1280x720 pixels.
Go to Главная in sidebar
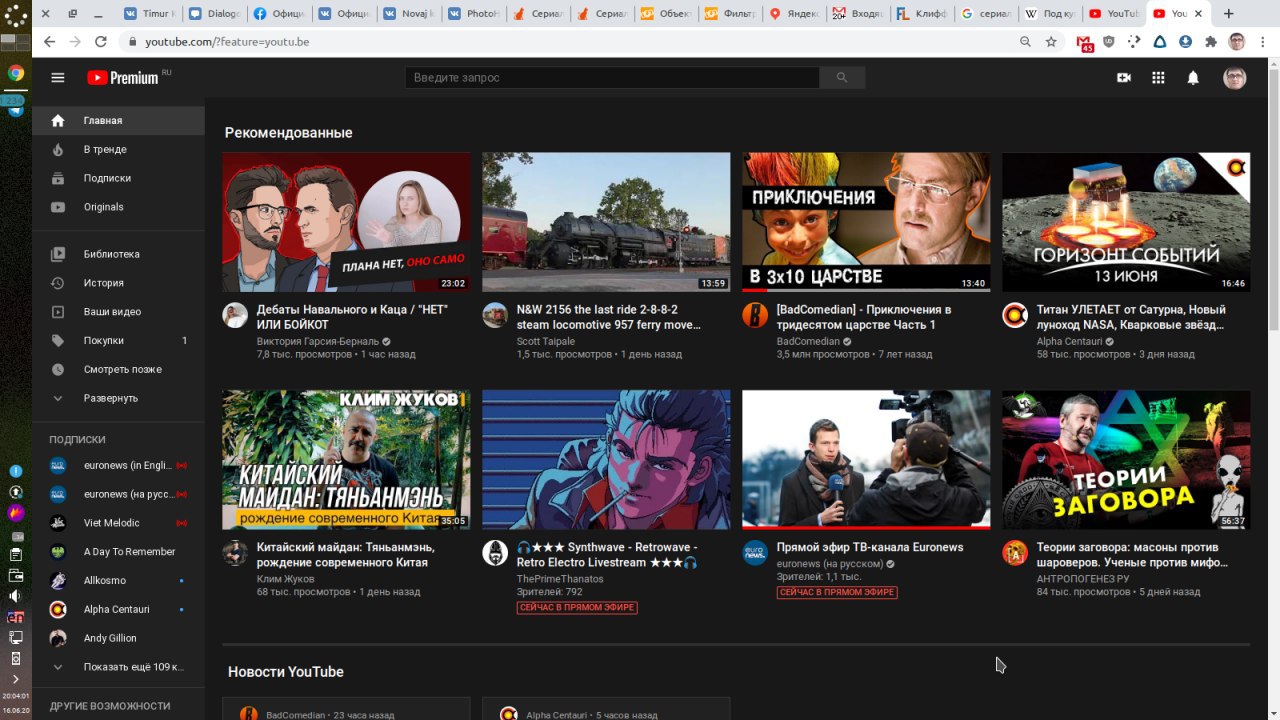click(x=118, y=120)
